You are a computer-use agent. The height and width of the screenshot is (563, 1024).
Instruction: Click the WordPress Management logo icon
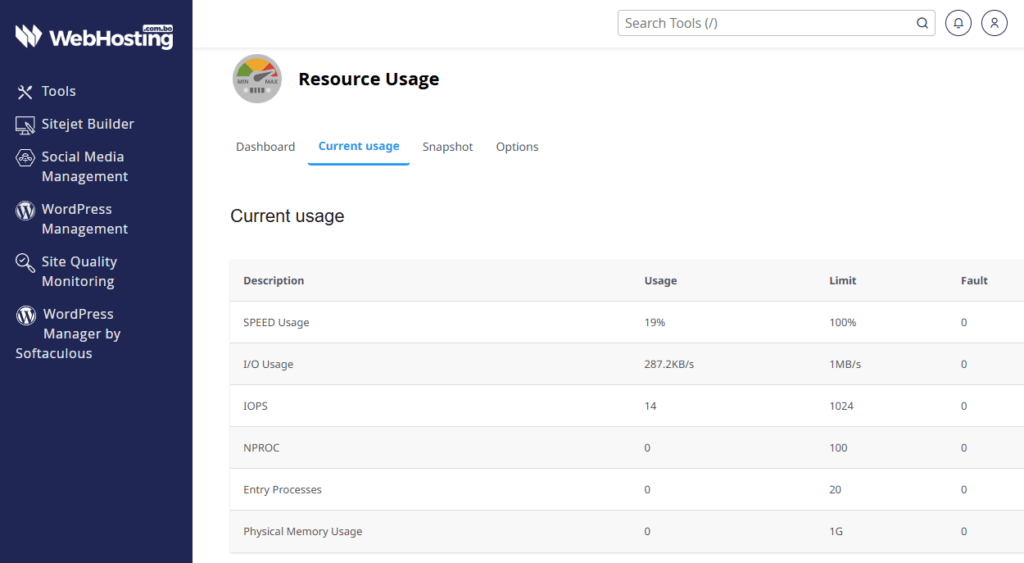[x=25, y=210]
